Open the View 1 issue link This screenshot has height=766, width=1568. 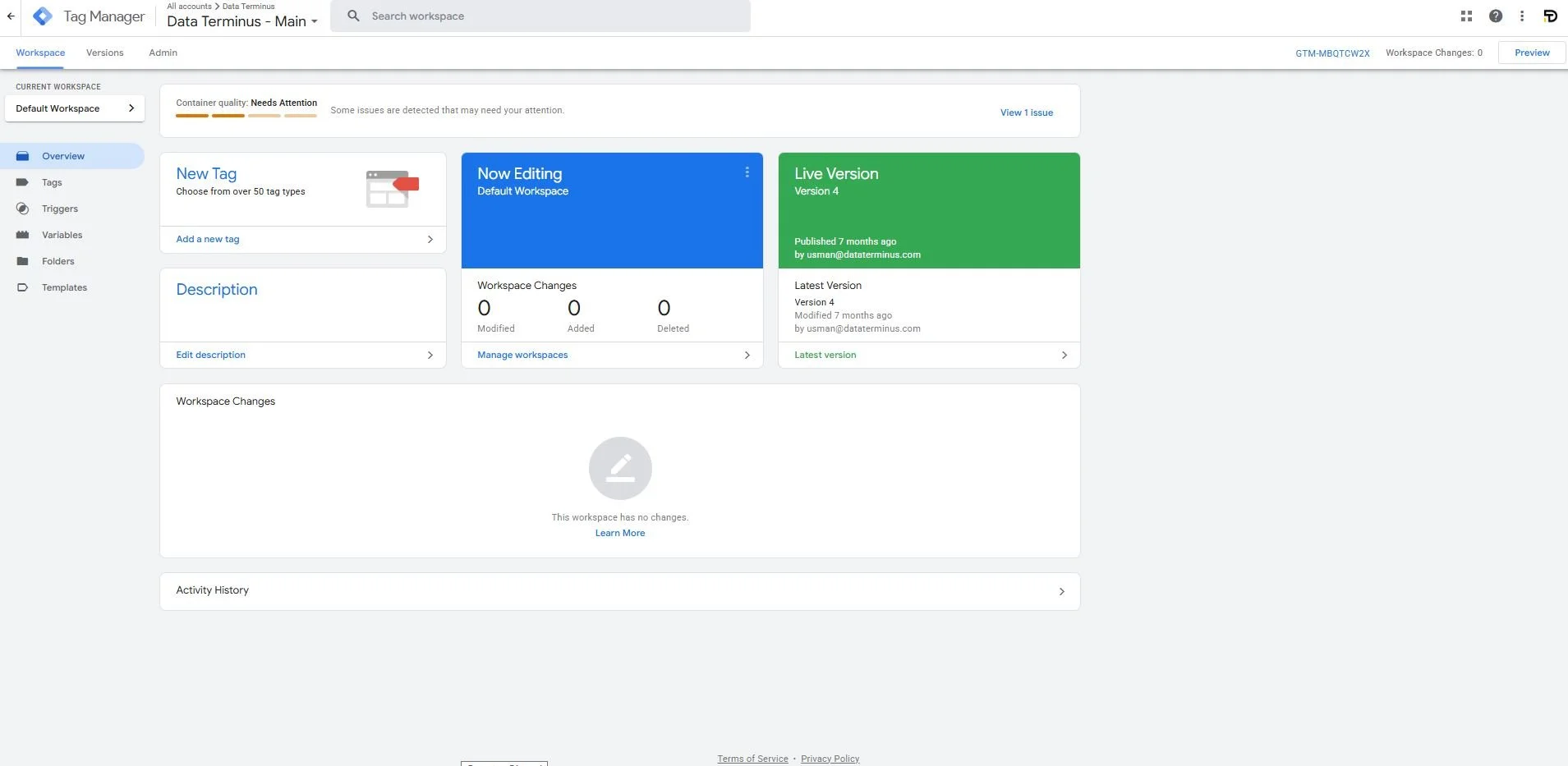(x=1027, y=112)
